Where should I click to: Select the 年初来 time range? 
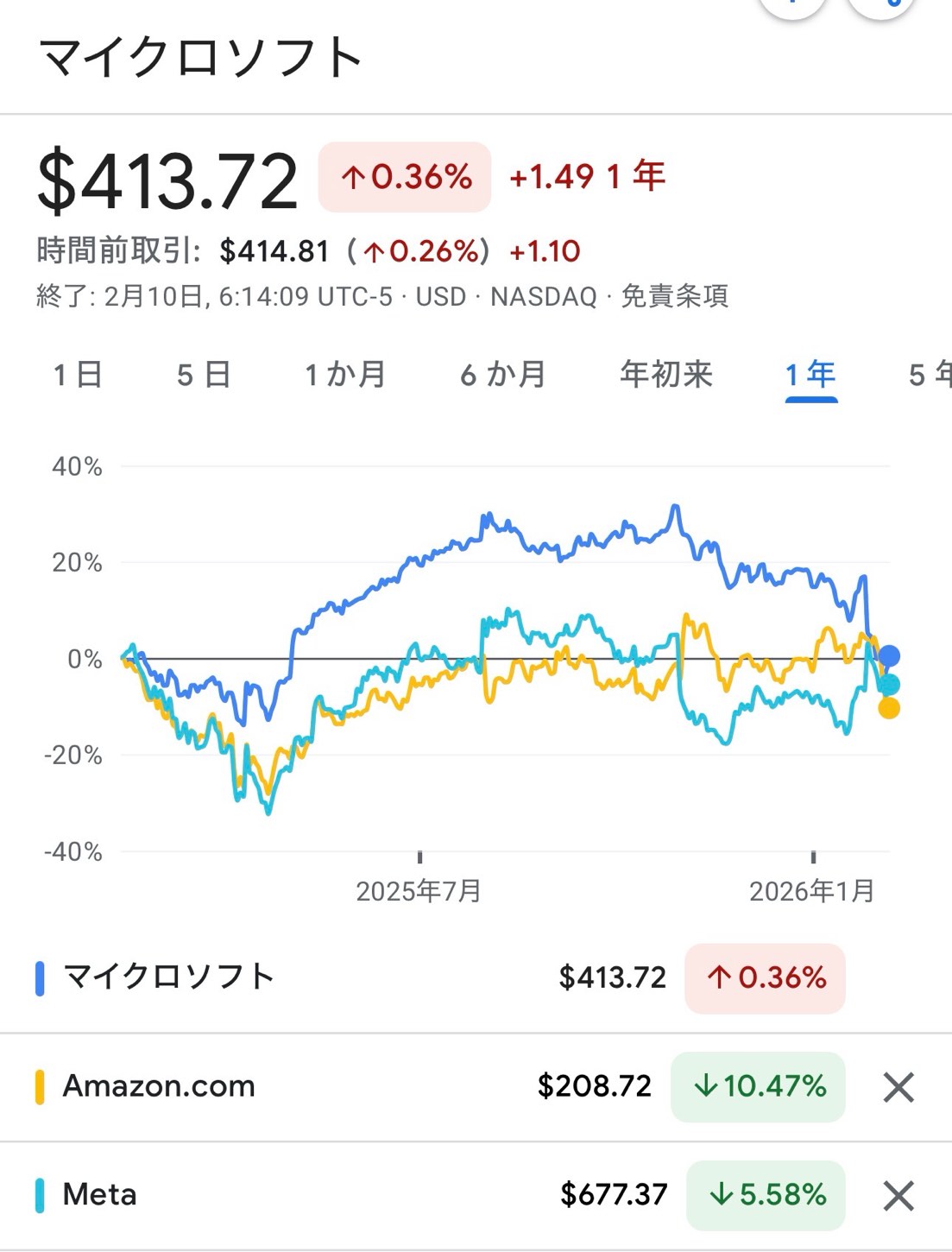(x=666, y=375)
